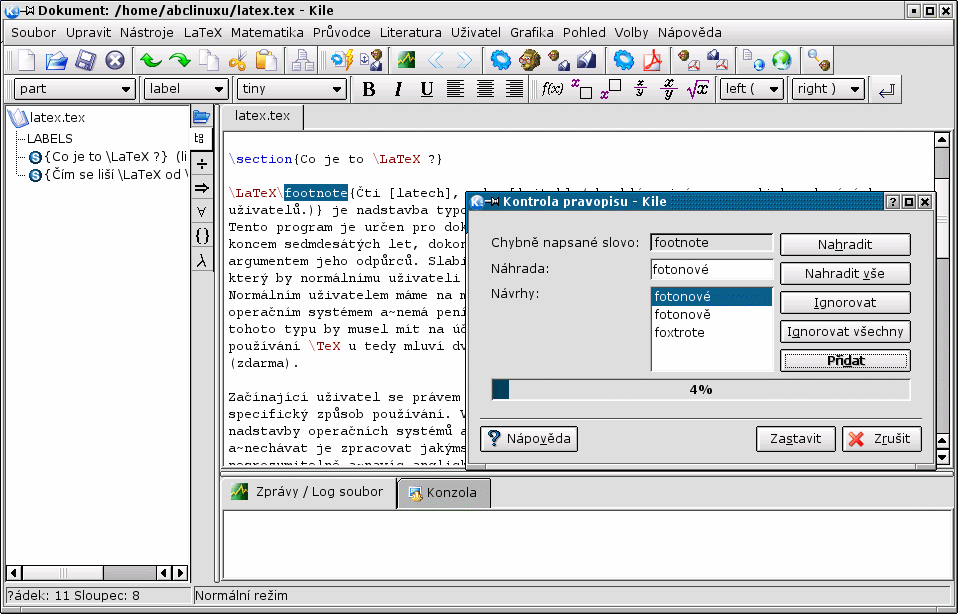Insert square root symbol icon
Screen dimensions: 958x614
(697, 89)
